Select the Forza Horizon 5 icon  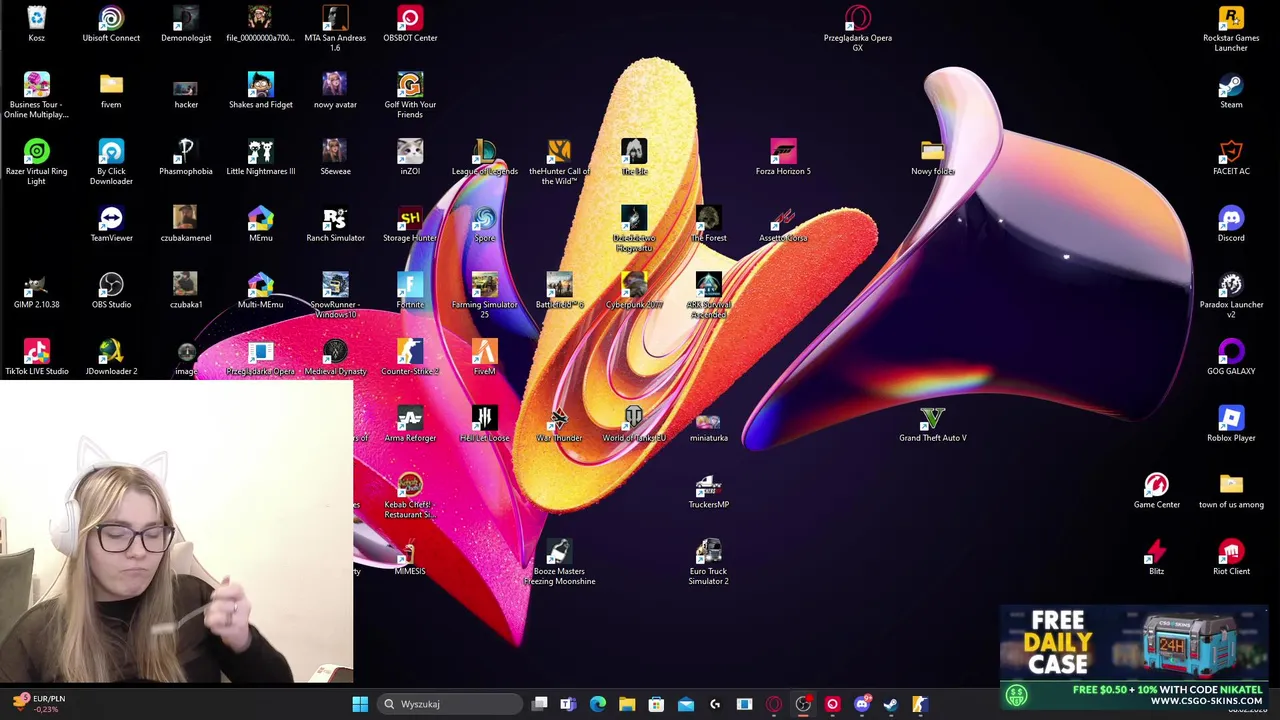pyautogui.click(x=783, y=157)
